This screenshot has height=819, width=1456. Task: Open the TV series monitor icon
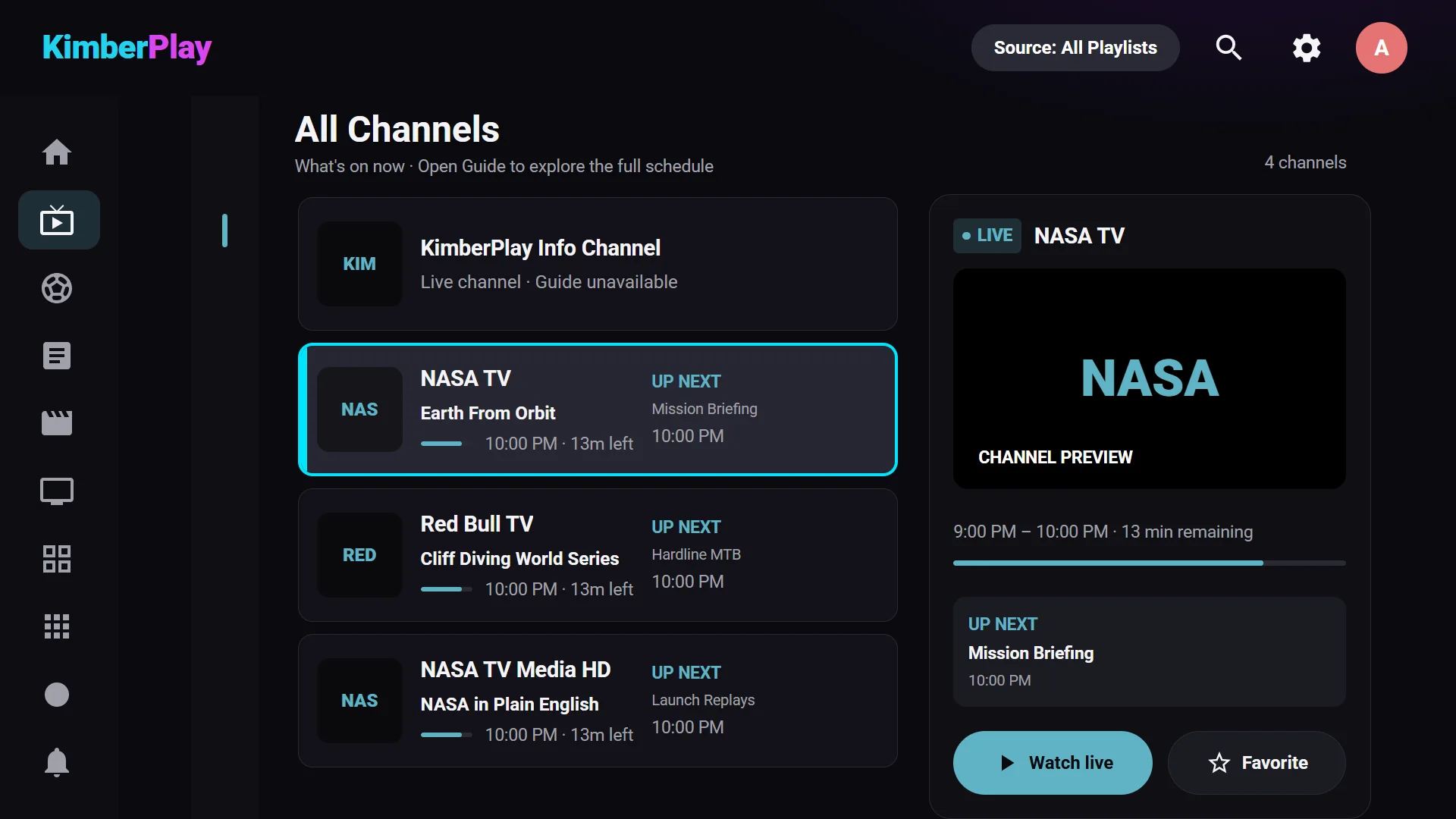[57, 491]
